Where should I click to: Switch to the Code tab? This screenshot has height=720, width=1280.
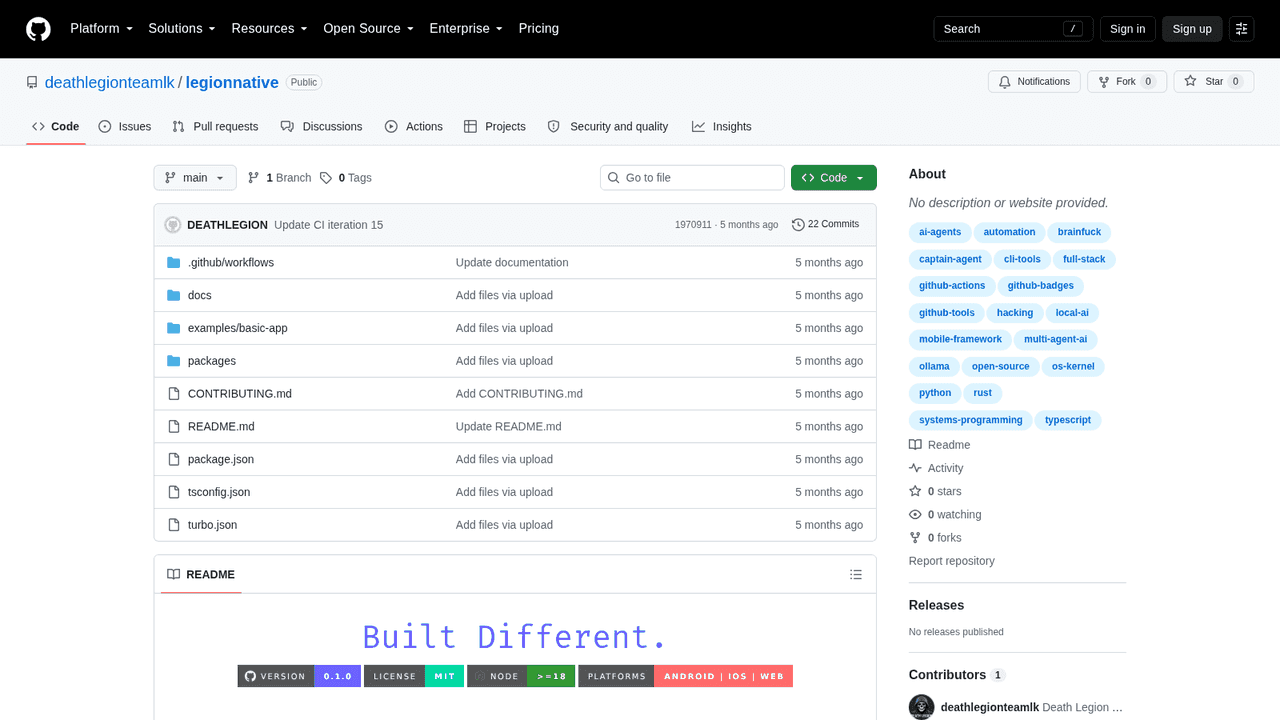pyautogui.click(x=56, y=127)
